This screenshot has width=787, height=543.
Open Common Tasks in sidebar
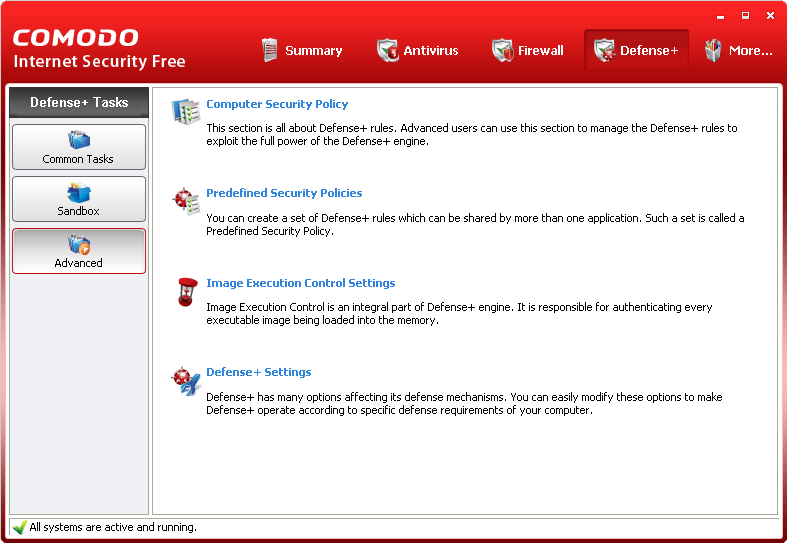click(79, 147)
